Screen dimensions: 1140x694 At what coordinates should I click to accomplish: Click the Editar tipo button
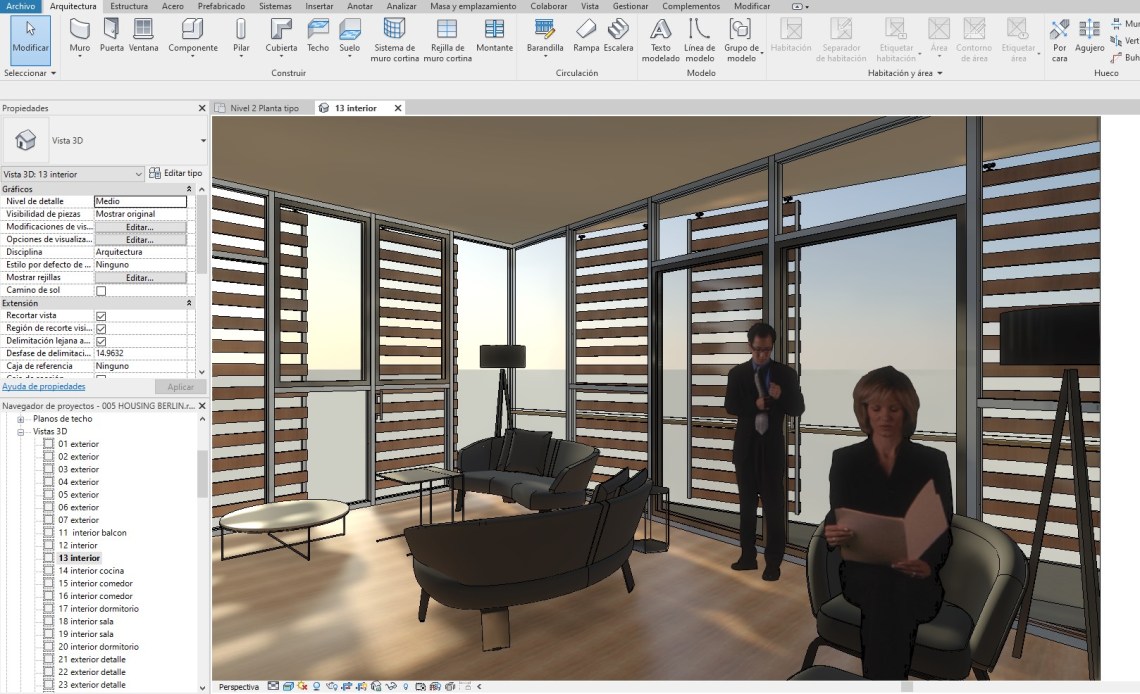tap(176, 174)
